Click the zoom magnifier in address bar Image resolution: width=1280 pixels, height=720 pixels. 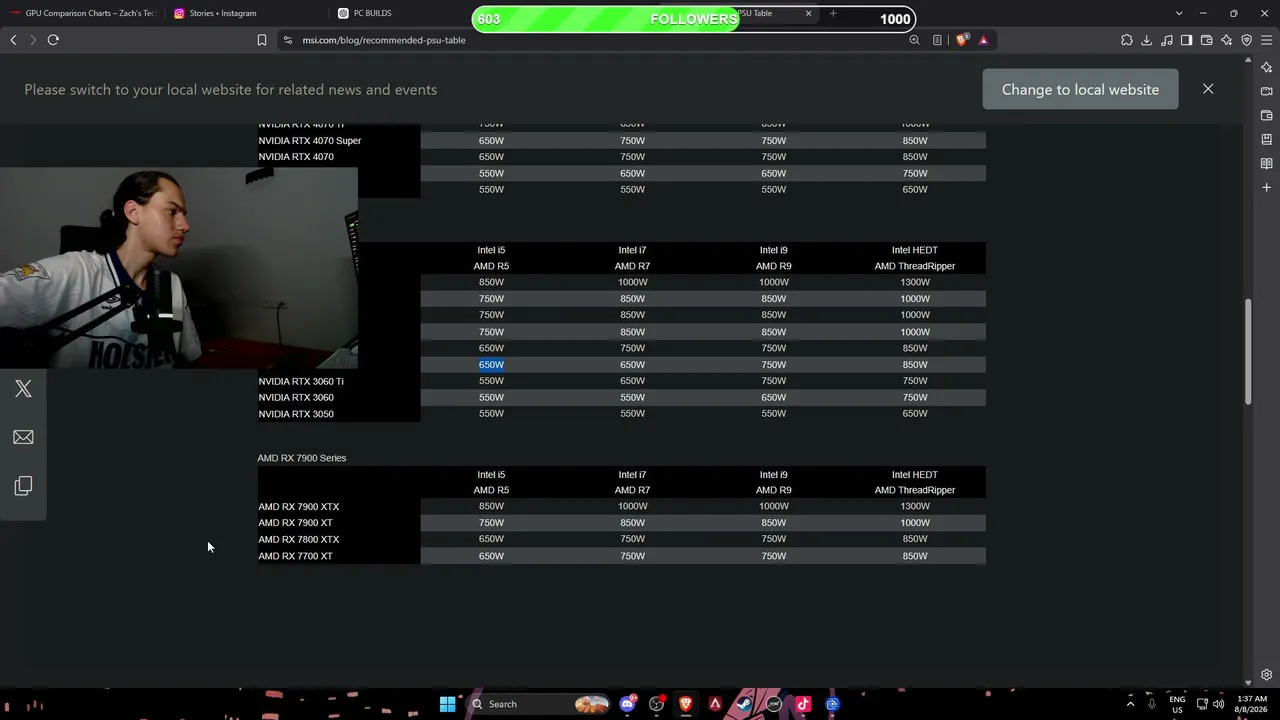point(914,40)
